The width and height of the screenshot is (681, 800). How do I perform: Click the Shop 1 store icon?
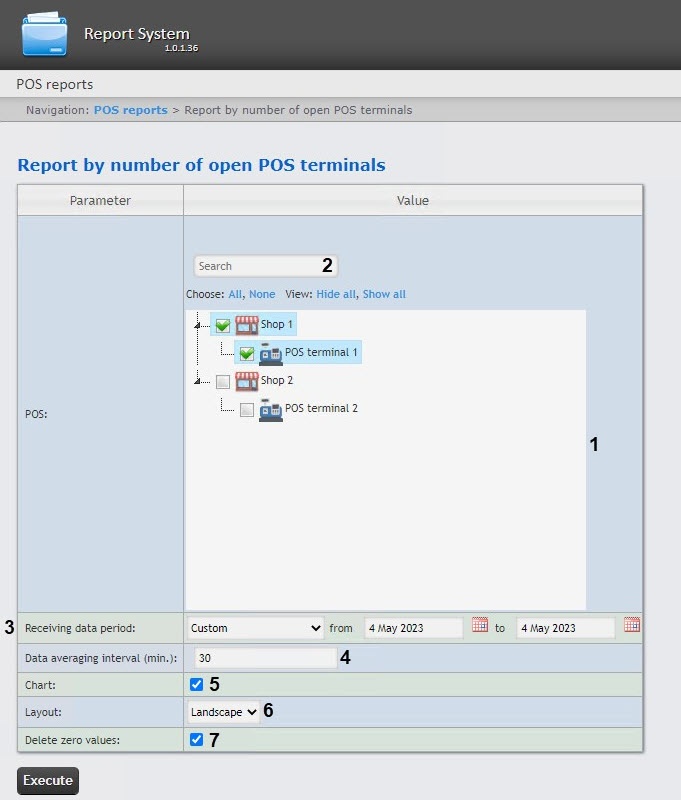[x=246, y=325]
